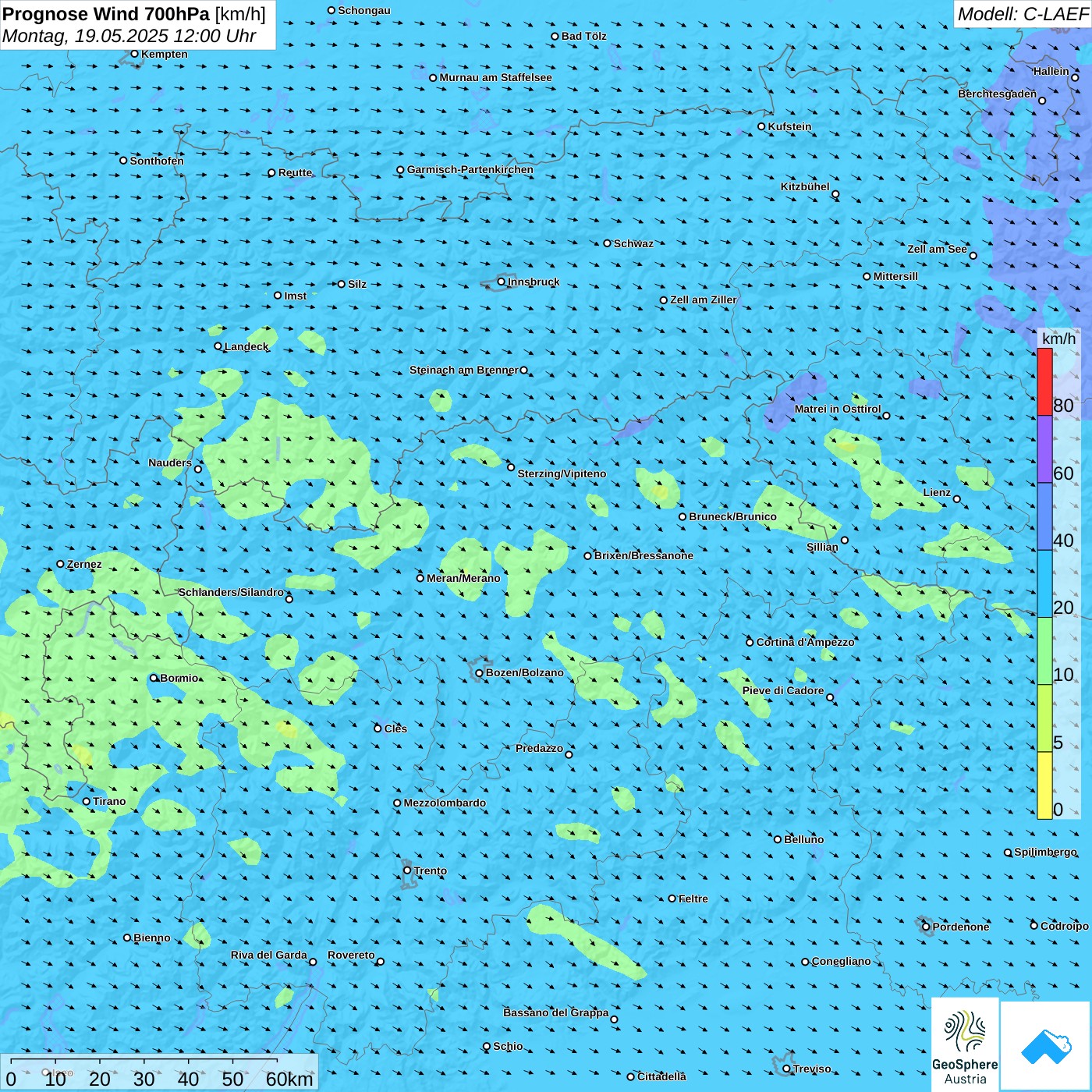Click the '60km' scale bar label
The image size is (1092, 1092).
tap(289, 1080)
